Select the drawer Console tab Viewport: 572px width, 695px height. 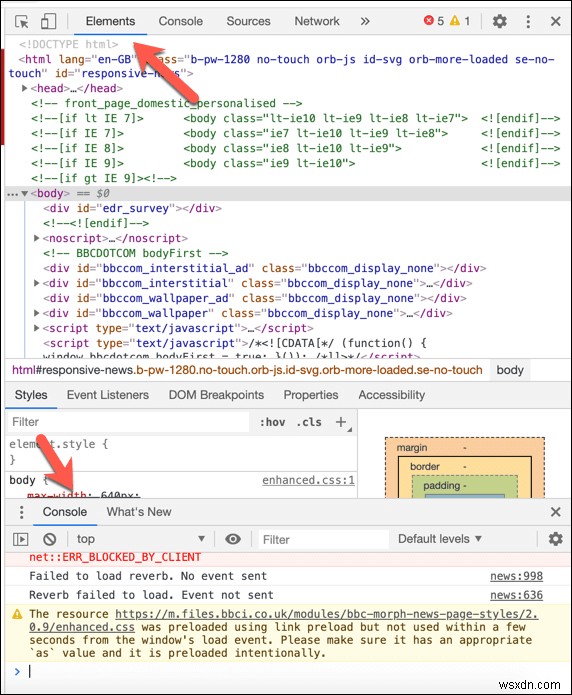tap(65, 512)
